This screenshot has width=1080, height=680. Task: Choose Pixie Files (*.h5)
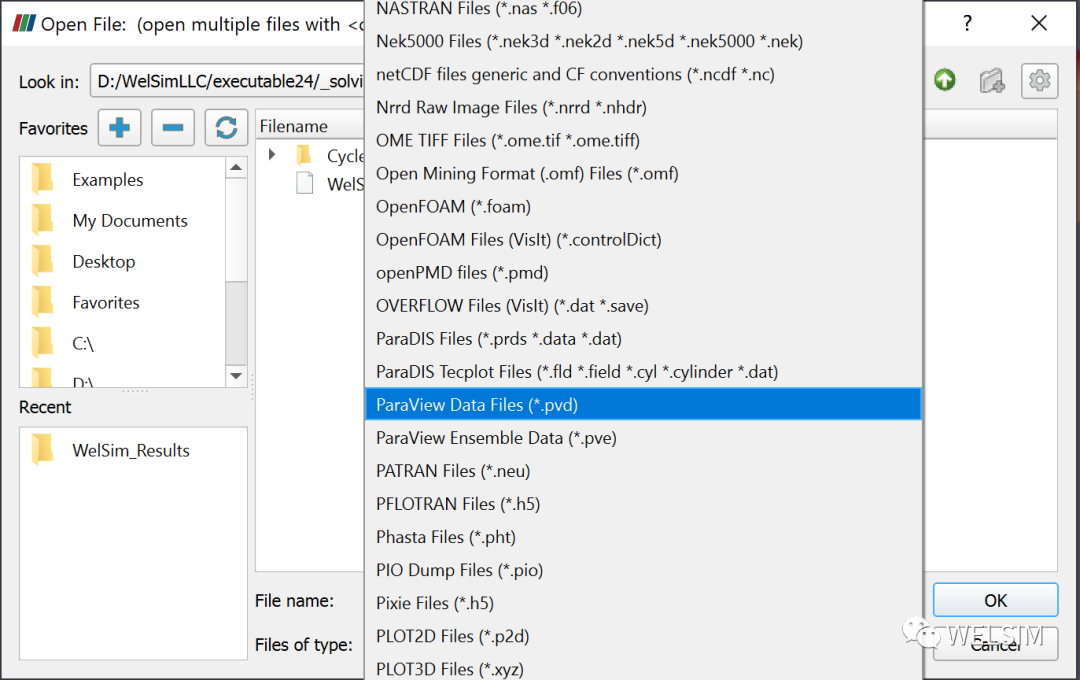click(x=643, y=604)
